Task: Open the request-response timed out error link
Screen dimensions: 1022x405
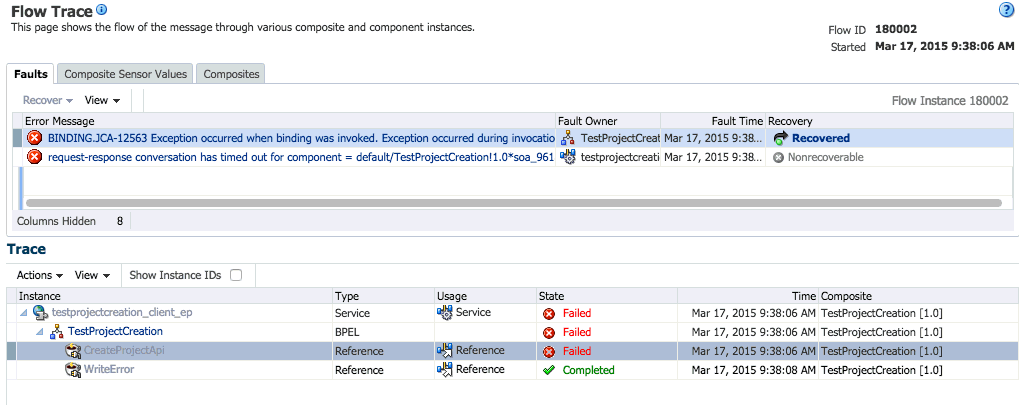Action: pos(301,157)
